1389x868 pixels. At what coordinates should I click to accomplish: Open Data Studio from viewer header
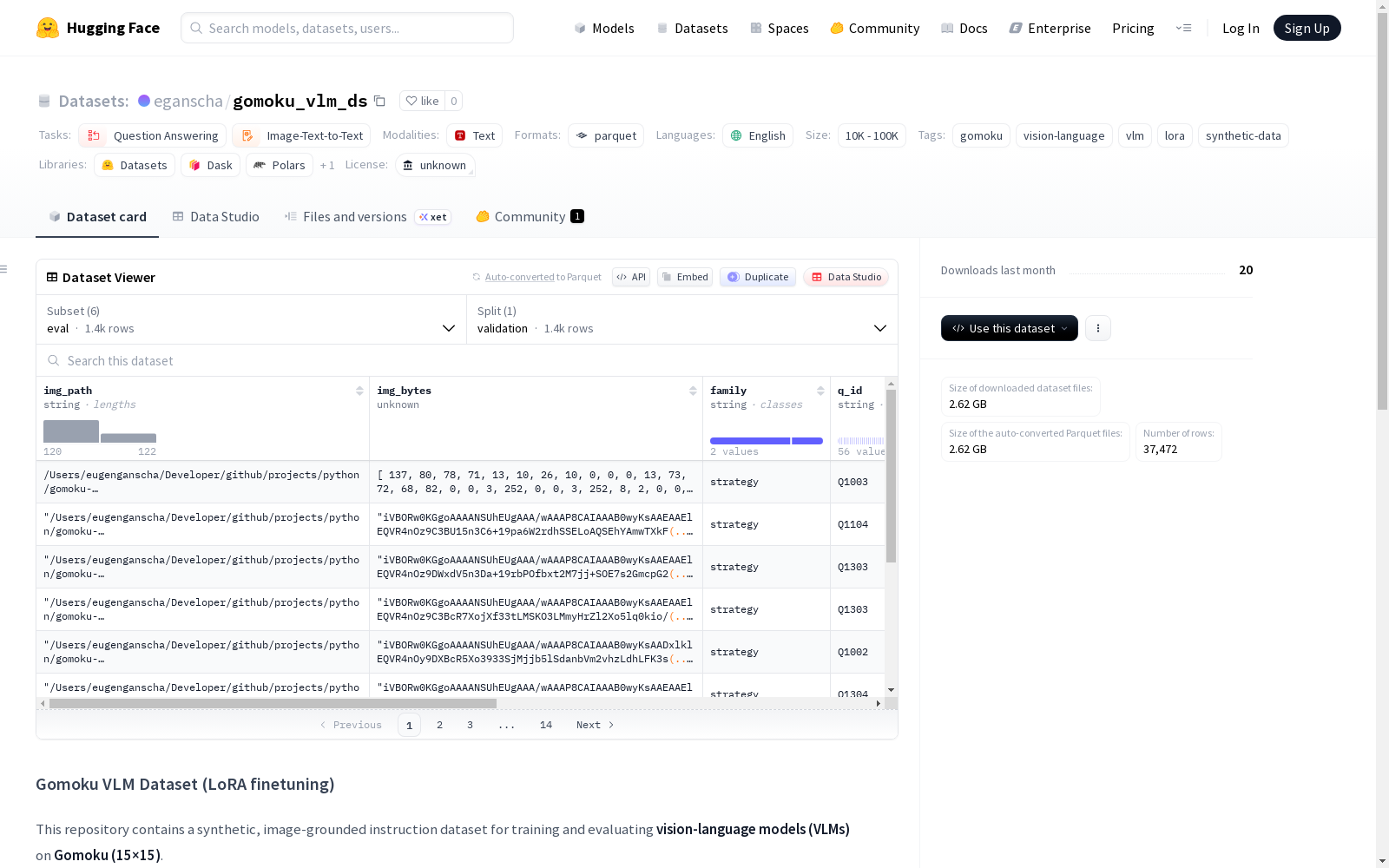pos(846,277)
